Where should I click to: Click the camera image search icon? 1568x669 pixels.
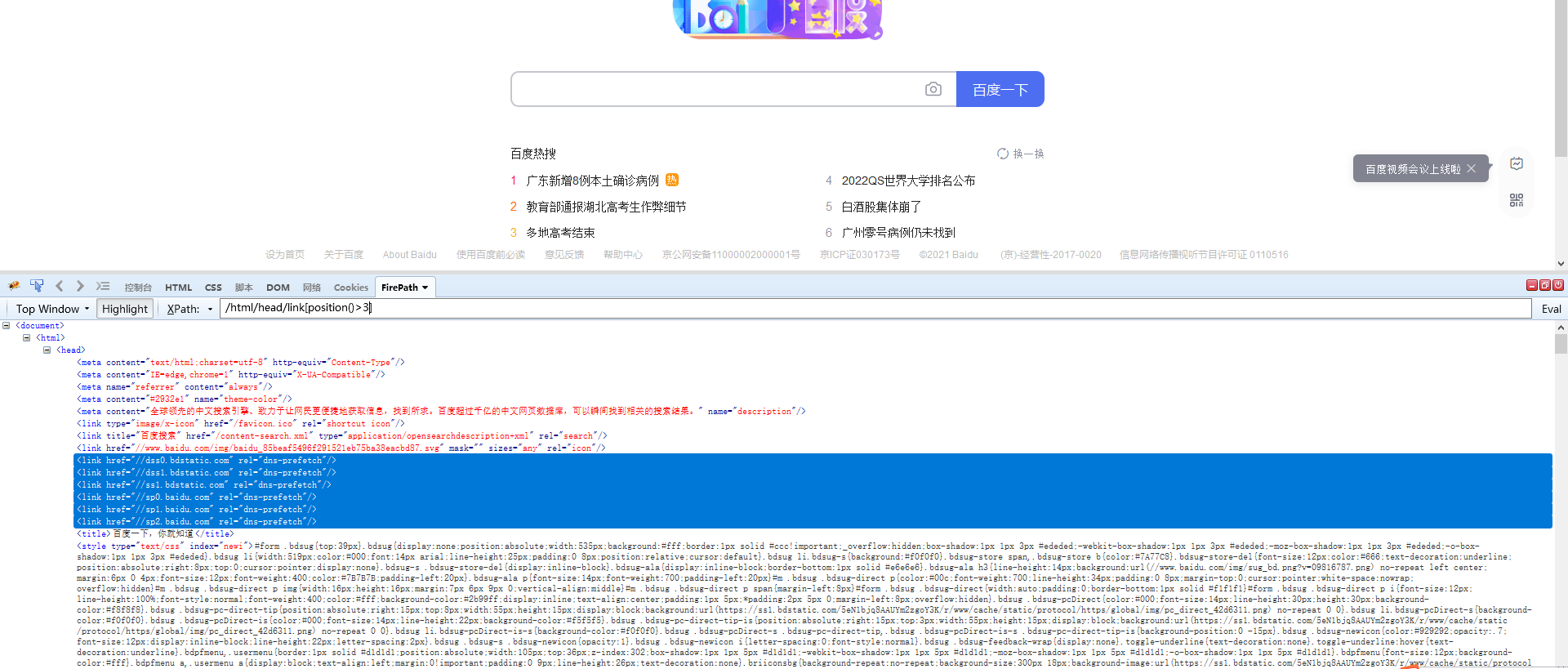(x=933, y=89)
